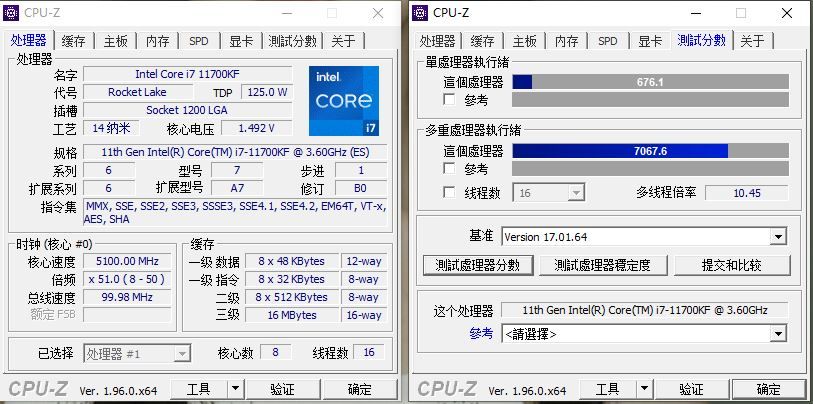813x404 pixels.
Task: Select SPD tab in right window
Action: click(x=608, y=41)
